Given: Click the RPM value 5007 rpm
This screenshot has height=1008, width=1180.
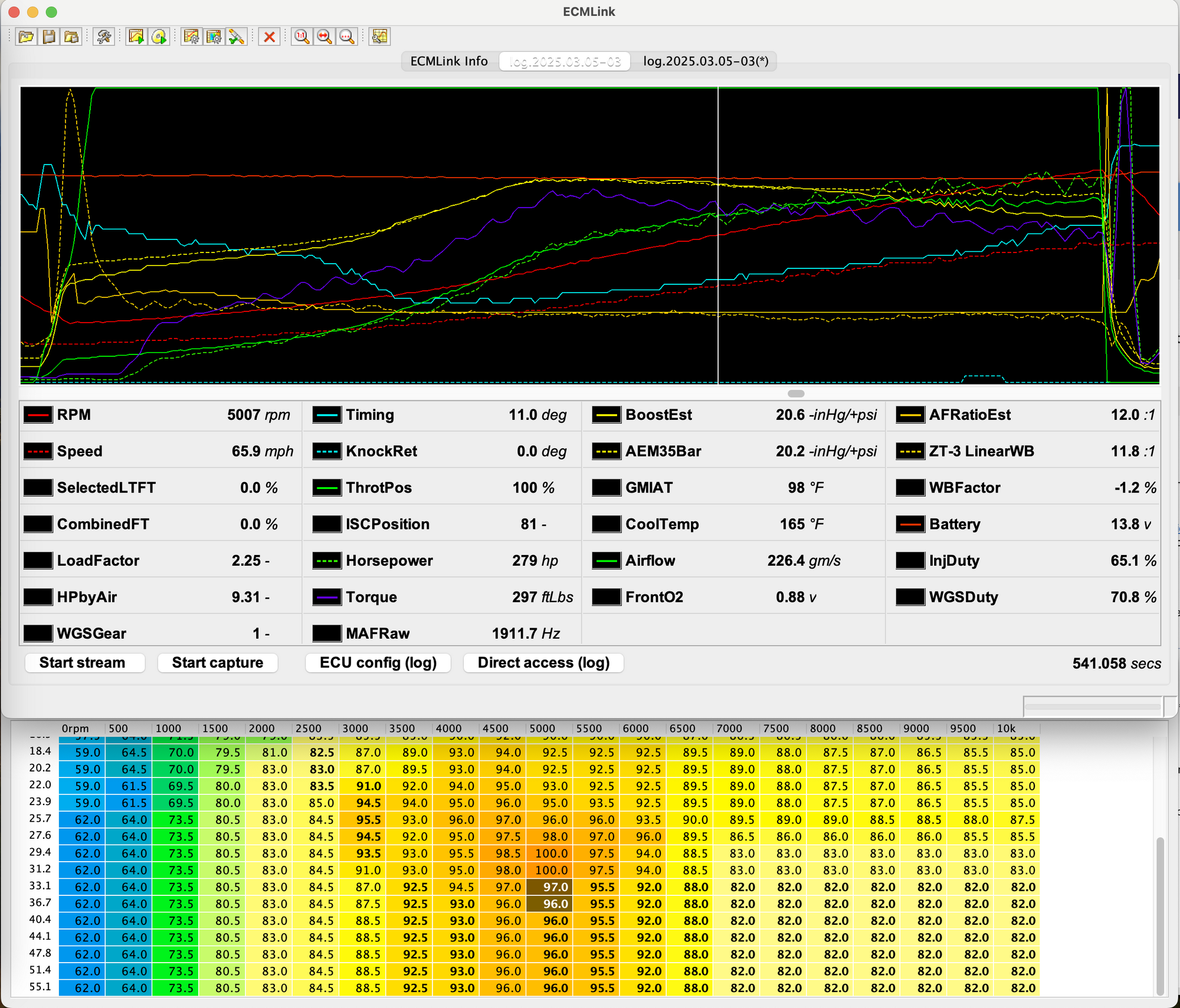Looking at the screenshot, I should click(259, 415).
